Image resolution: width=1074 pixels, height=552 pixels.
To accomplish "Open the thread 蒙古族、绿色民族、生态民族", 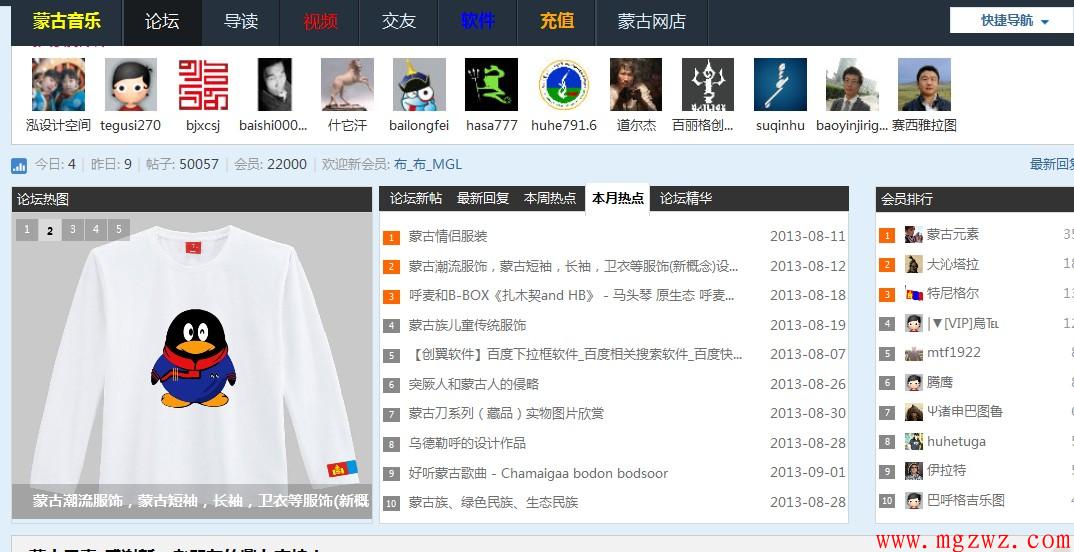I will tap(493, 503).
